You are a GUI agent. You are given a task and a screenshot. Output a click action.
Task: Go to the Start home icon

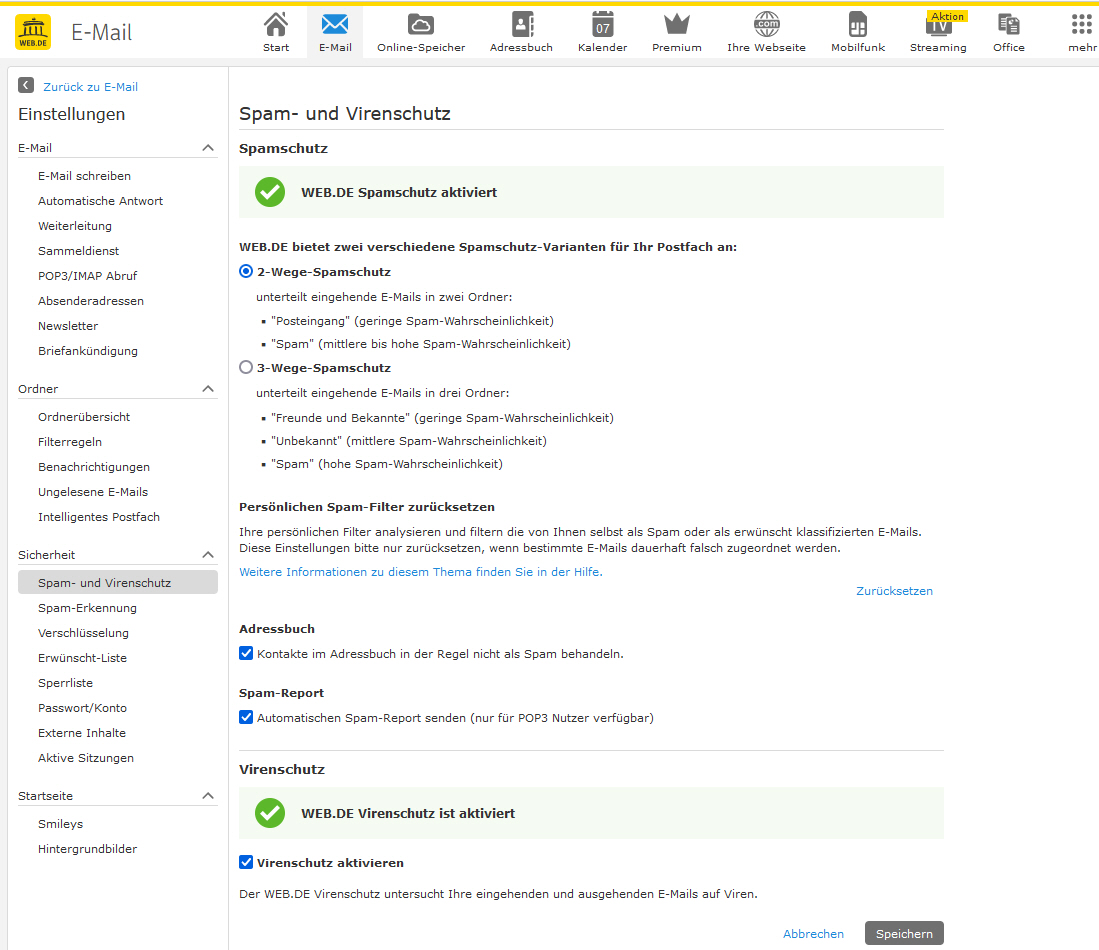(x=275, y=25)
